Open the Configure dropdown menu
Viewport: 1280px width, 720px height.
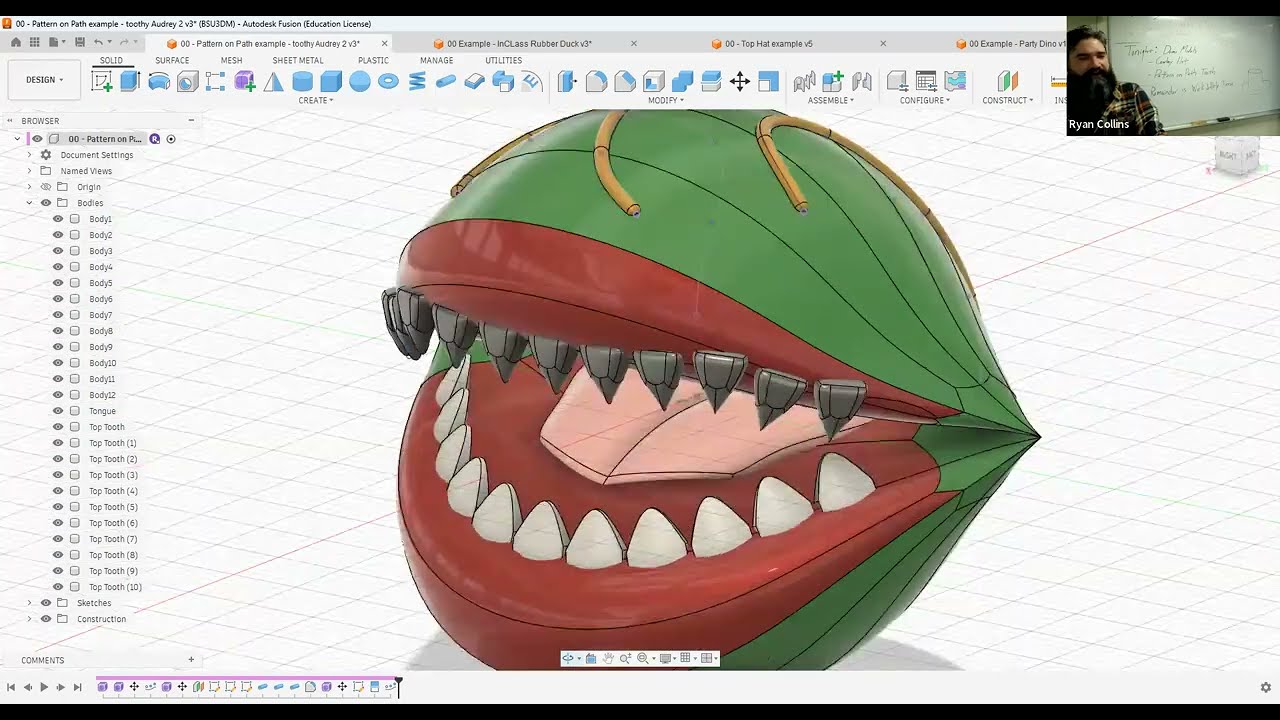926,100
